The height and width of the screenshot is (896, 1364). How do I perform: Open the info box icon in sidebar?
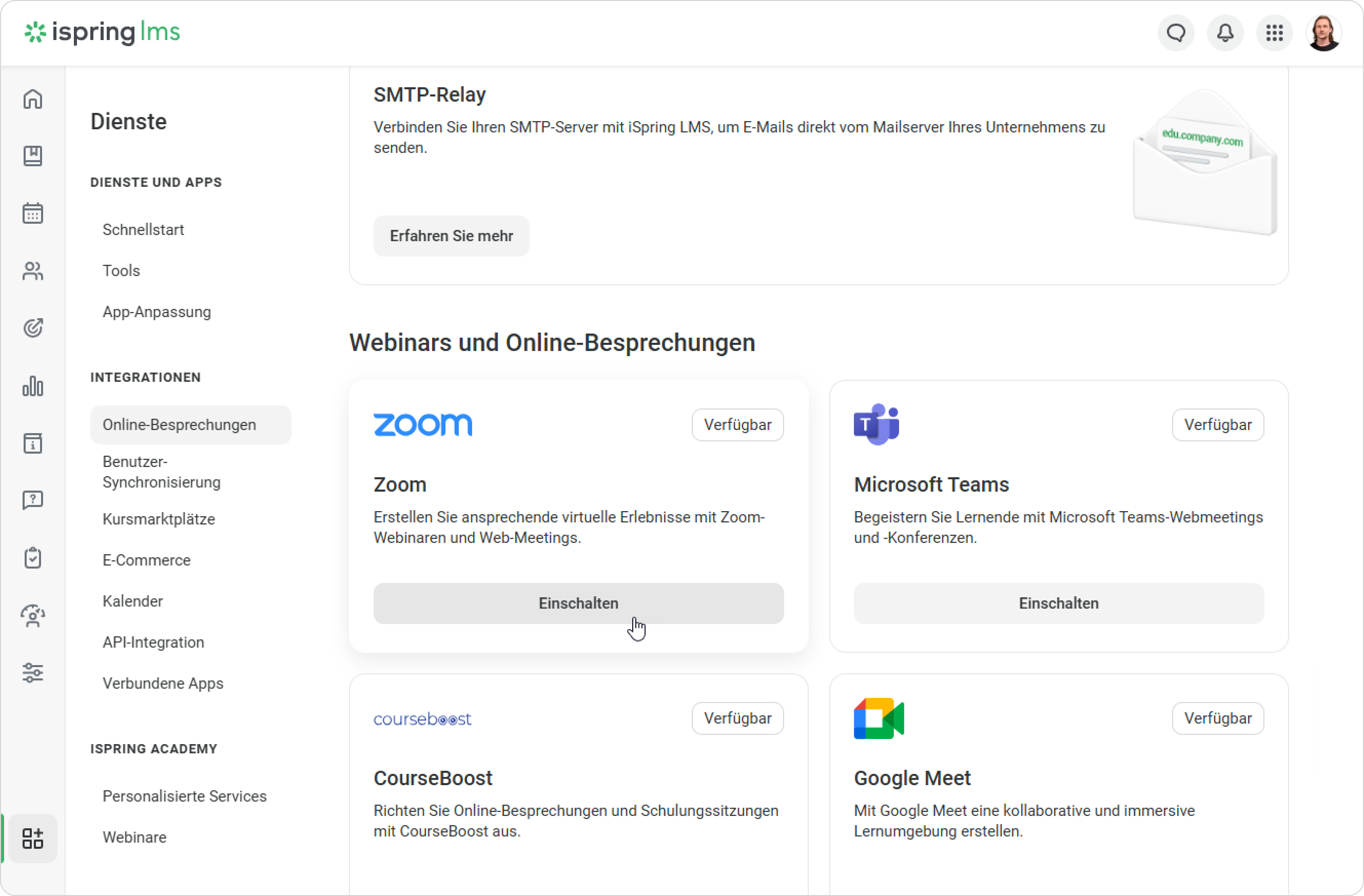click(33, 443)
